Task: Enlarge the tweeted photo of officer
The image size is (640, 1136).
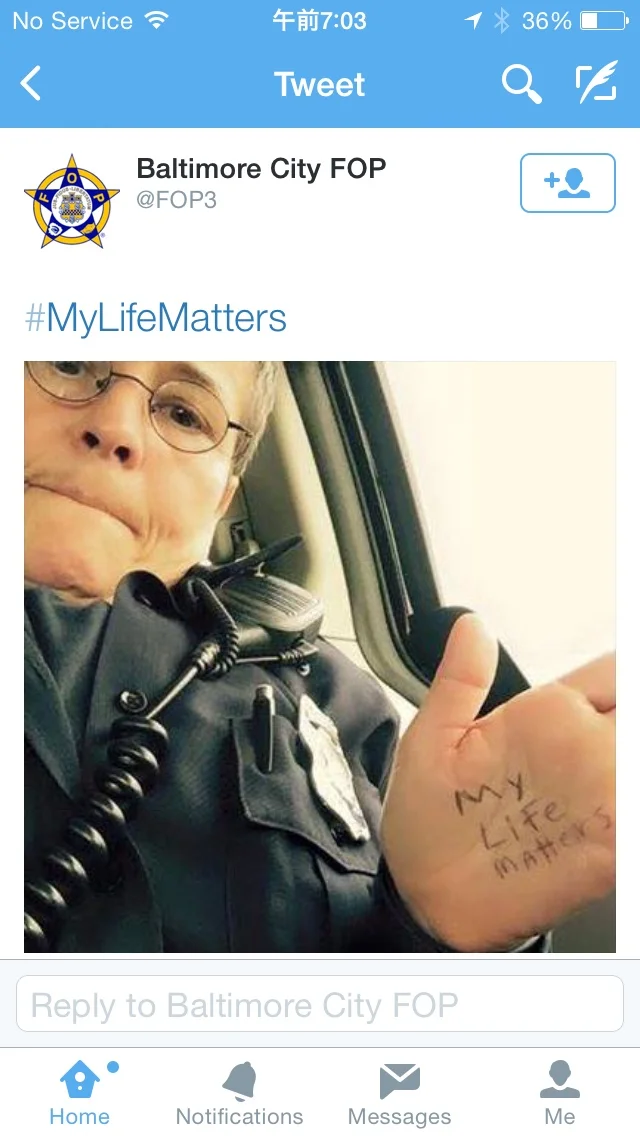Action: point(320,657)
